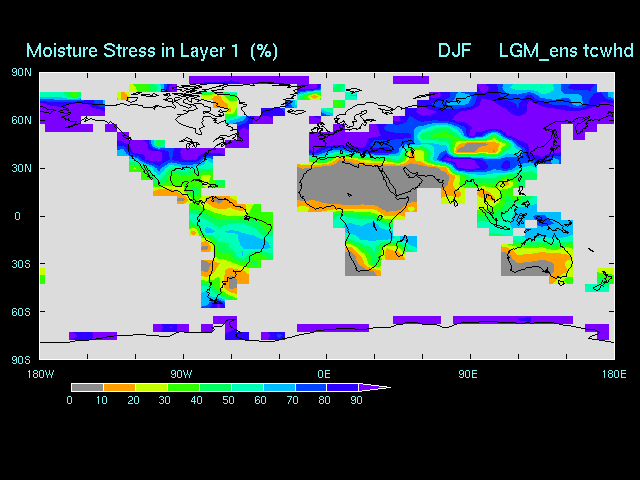The width and height of the screenshot is (640, 480).
Task: Select the 'DJF' season label
Action: tap(455, 50)
